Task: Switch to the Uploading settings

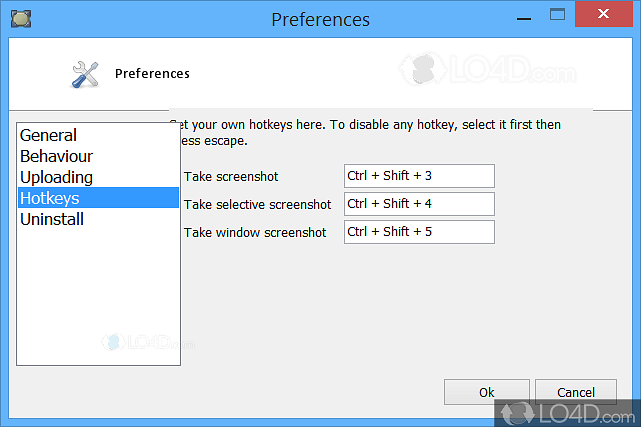Action: point(98,177)
